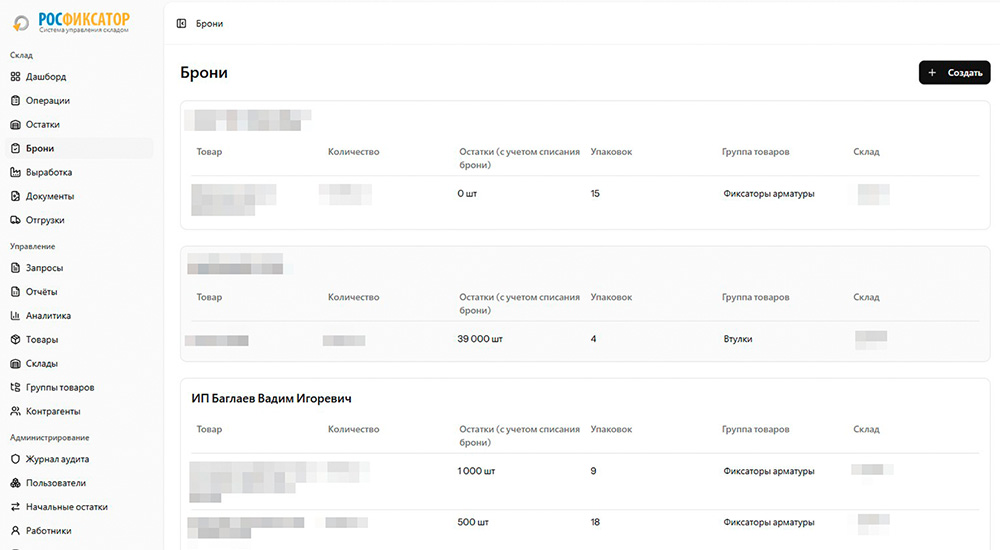Image resolution: width=1000 pixels, height=550 pixels.
Task: Click the Брони breadcrumb text
Action: (x=209, y=24)
